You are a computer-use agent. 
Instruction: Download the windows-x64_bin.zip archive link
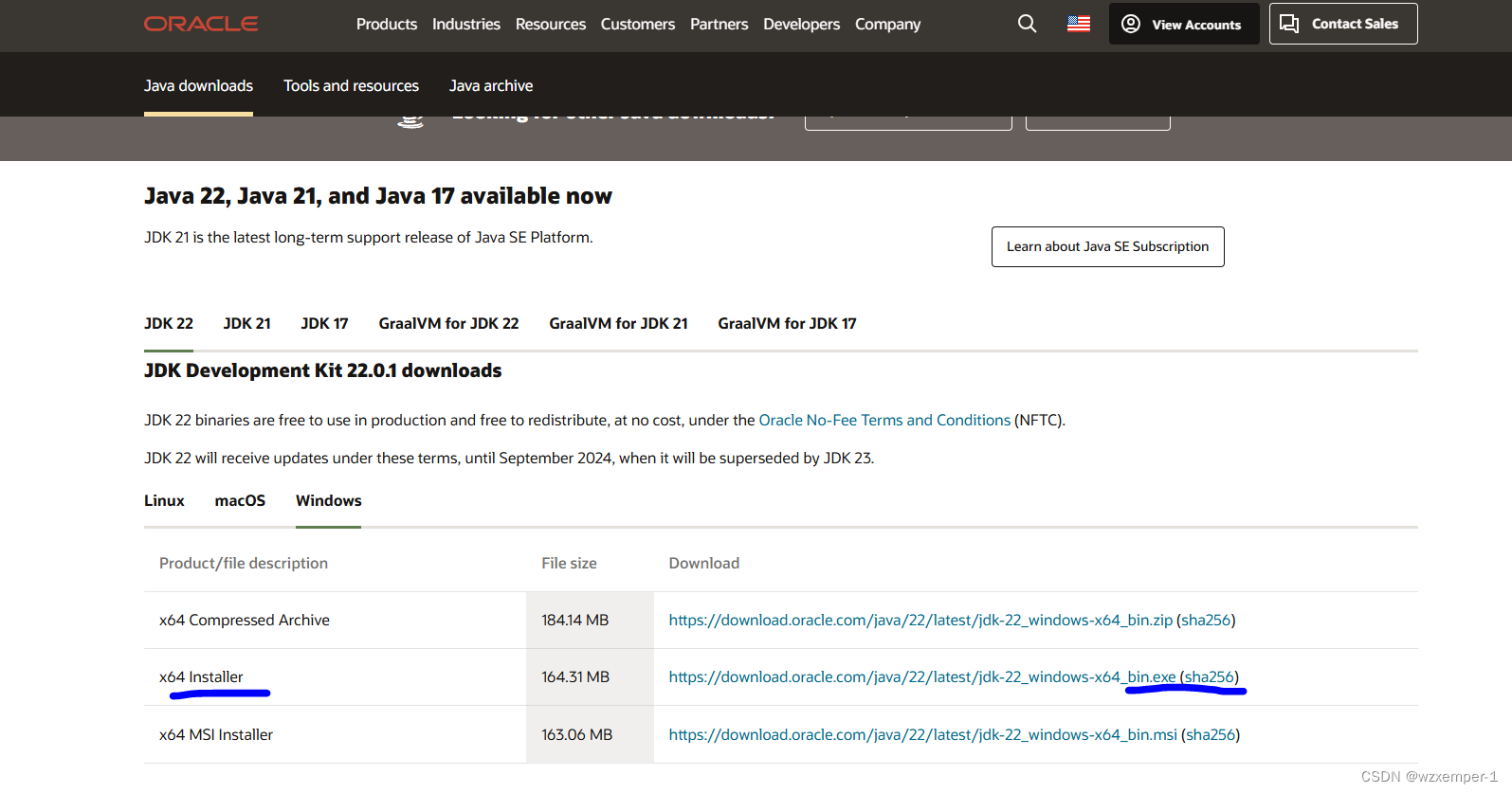pyautogui.click(x=920, y=620)
